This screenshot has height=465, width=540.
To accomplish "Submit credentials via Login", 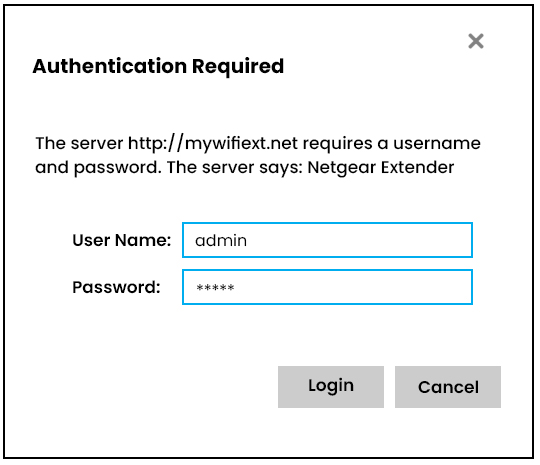I will pyautogui.click(x=331, y=387).
